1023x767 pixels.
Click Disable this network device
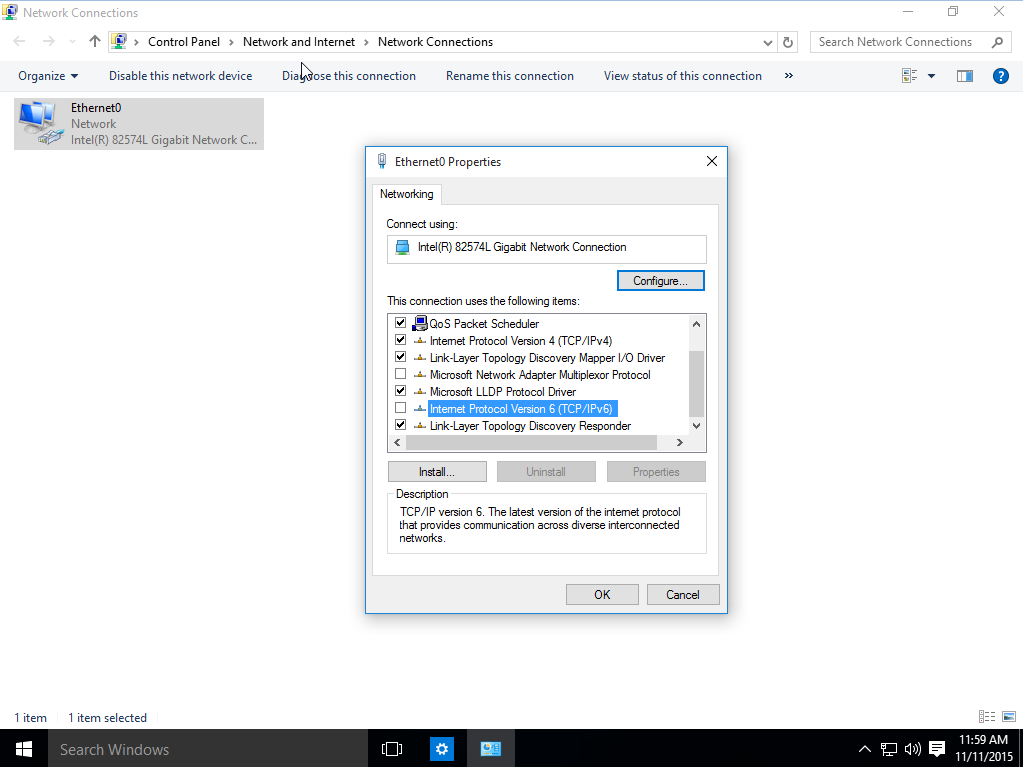pos(180,76)
